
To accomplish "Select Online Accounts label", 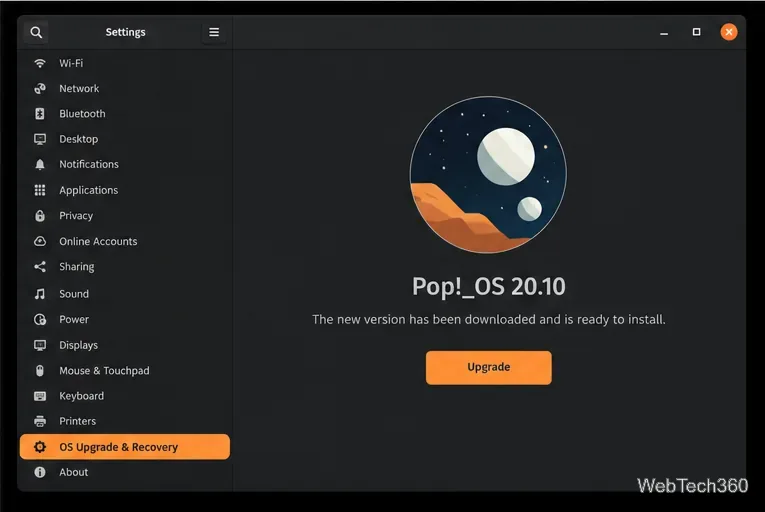I will pyautogui.click(x=98, y=241).
